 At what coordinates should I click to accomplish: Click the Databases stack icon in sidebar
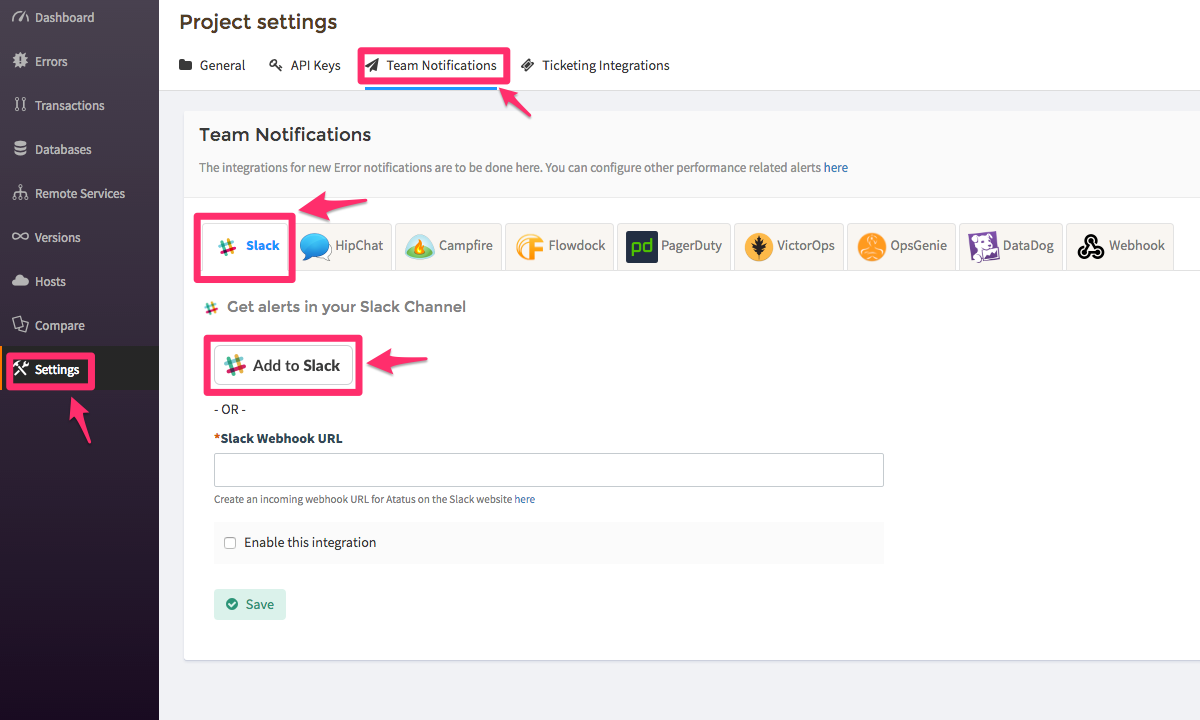pos(20,149)
